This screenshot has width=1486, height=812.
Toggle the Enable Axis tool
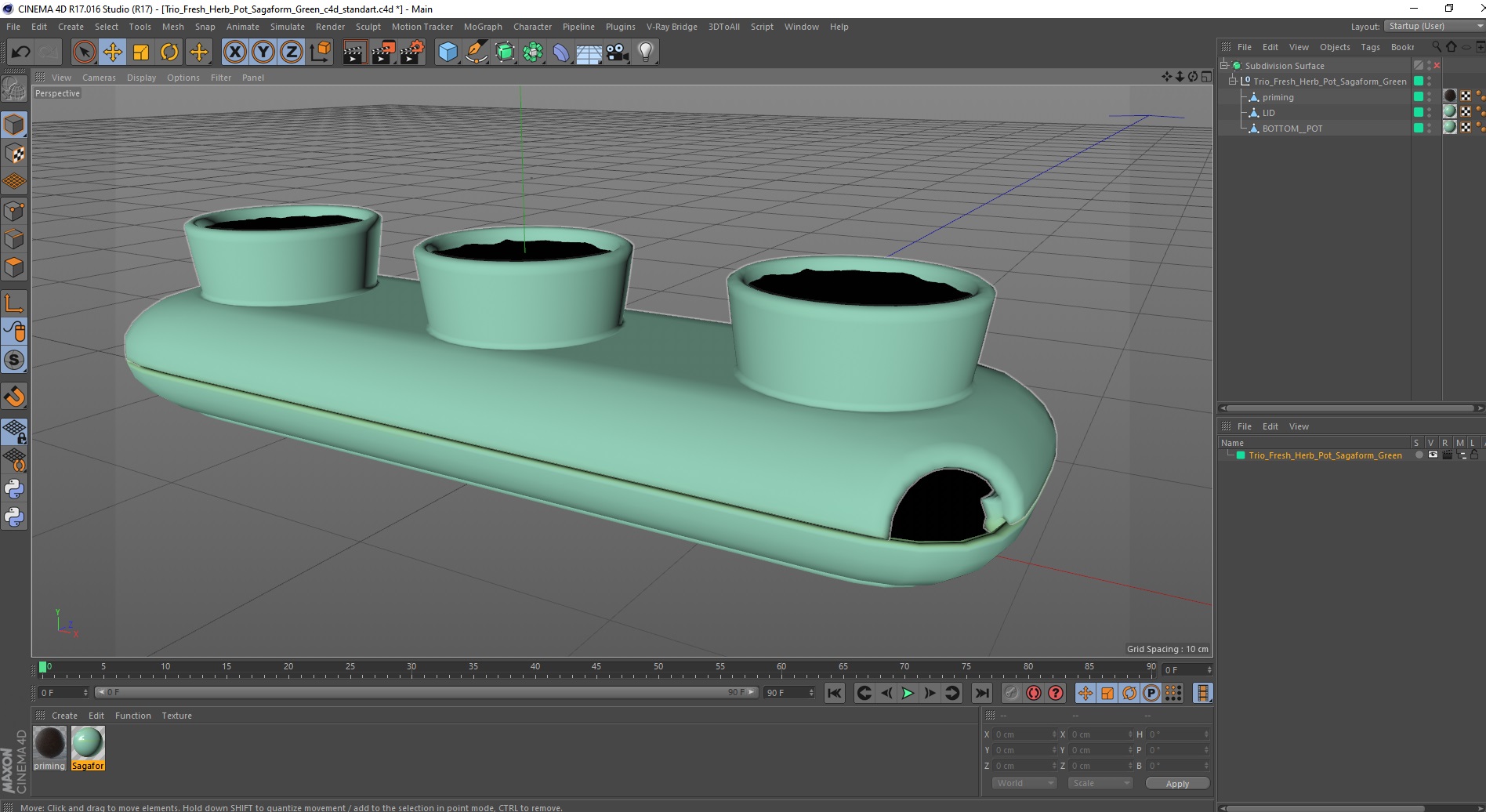14,303
